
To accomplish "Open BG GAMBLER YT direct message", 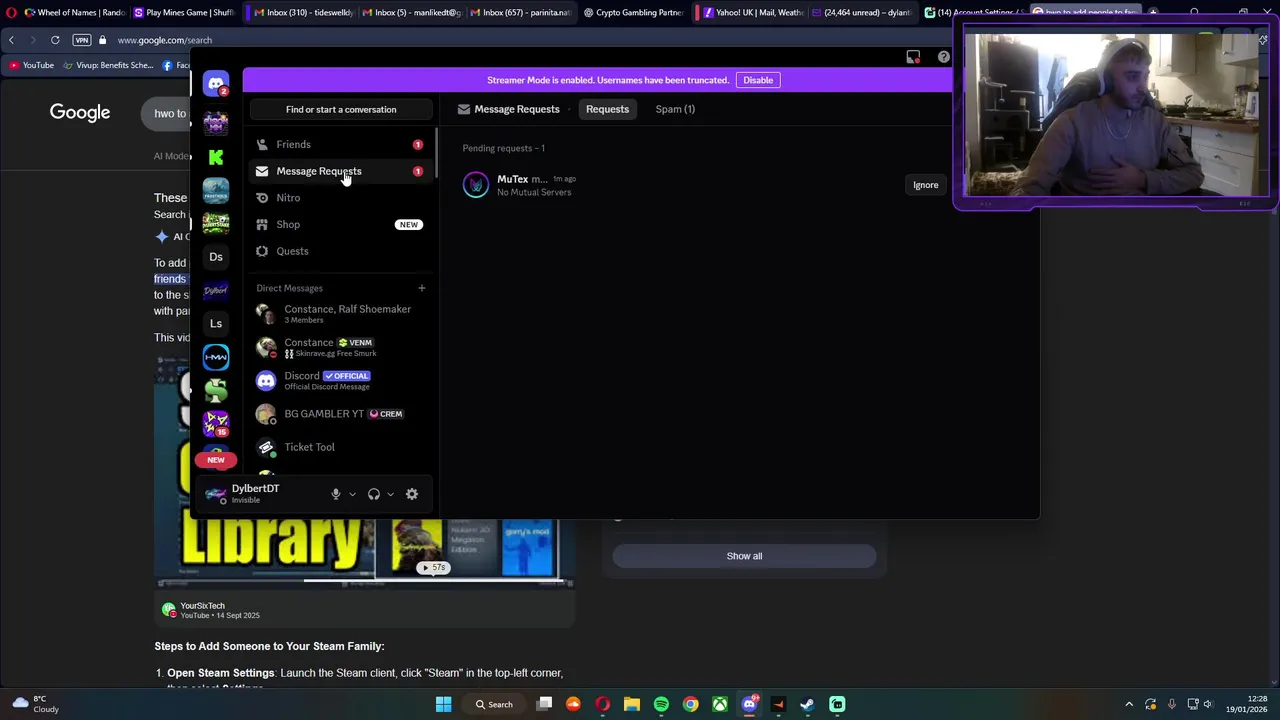I will click(x=341, y=414).
